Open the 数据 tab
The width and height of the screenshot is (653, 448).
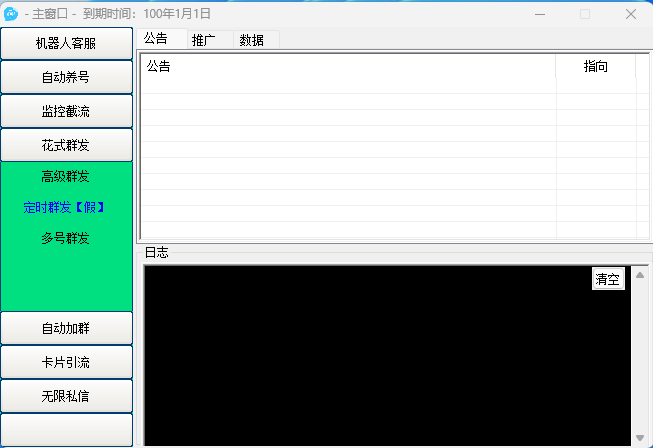tap(252, 40)
